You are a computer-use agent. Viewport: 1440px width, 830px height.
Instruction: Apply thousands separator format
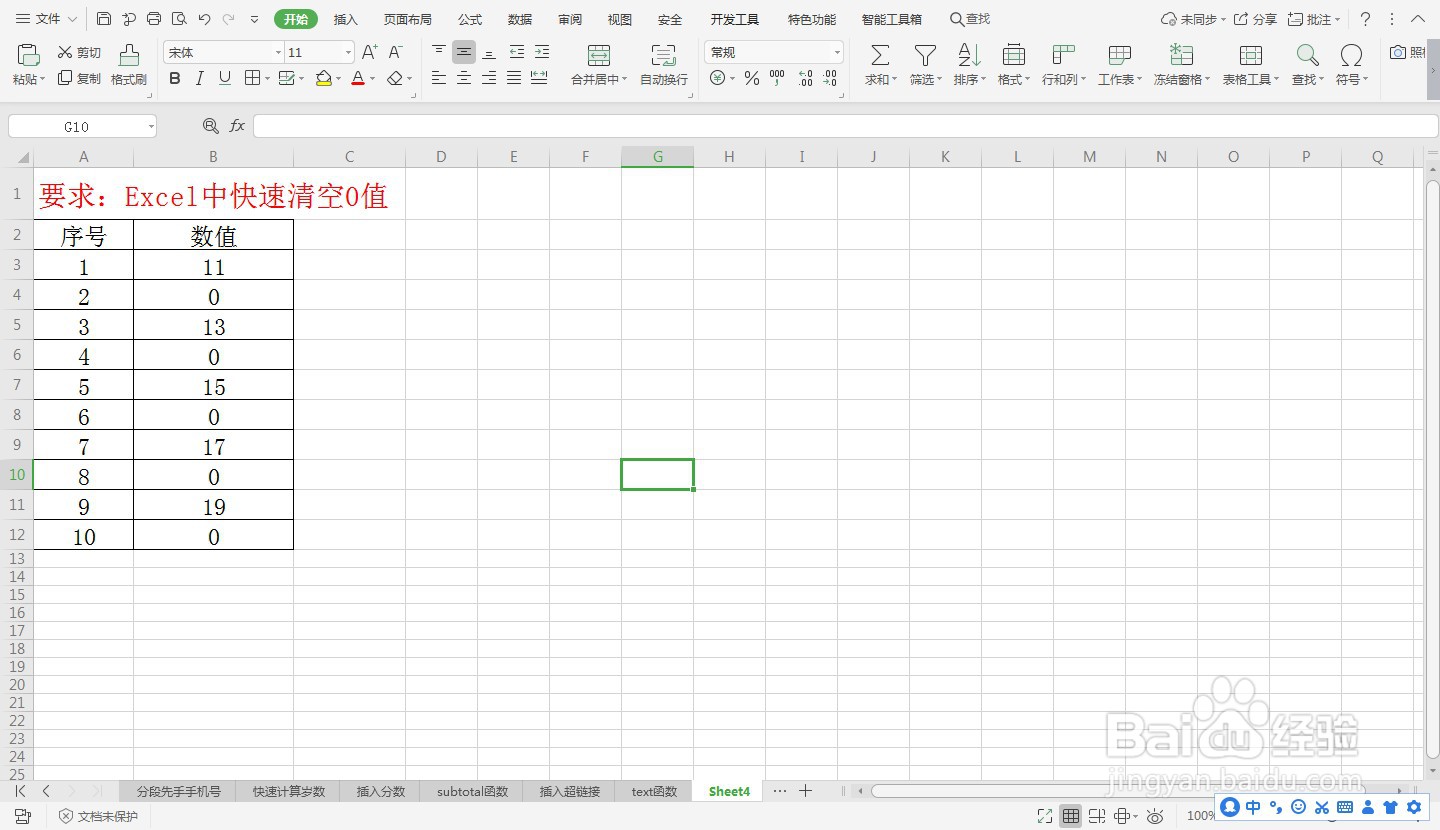tap(777, 78)
